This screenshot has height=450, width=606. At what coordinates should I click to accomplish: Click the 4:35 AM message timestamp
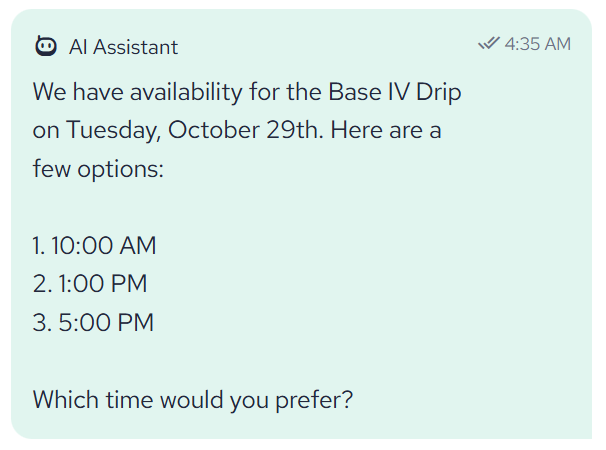(538, 44)
